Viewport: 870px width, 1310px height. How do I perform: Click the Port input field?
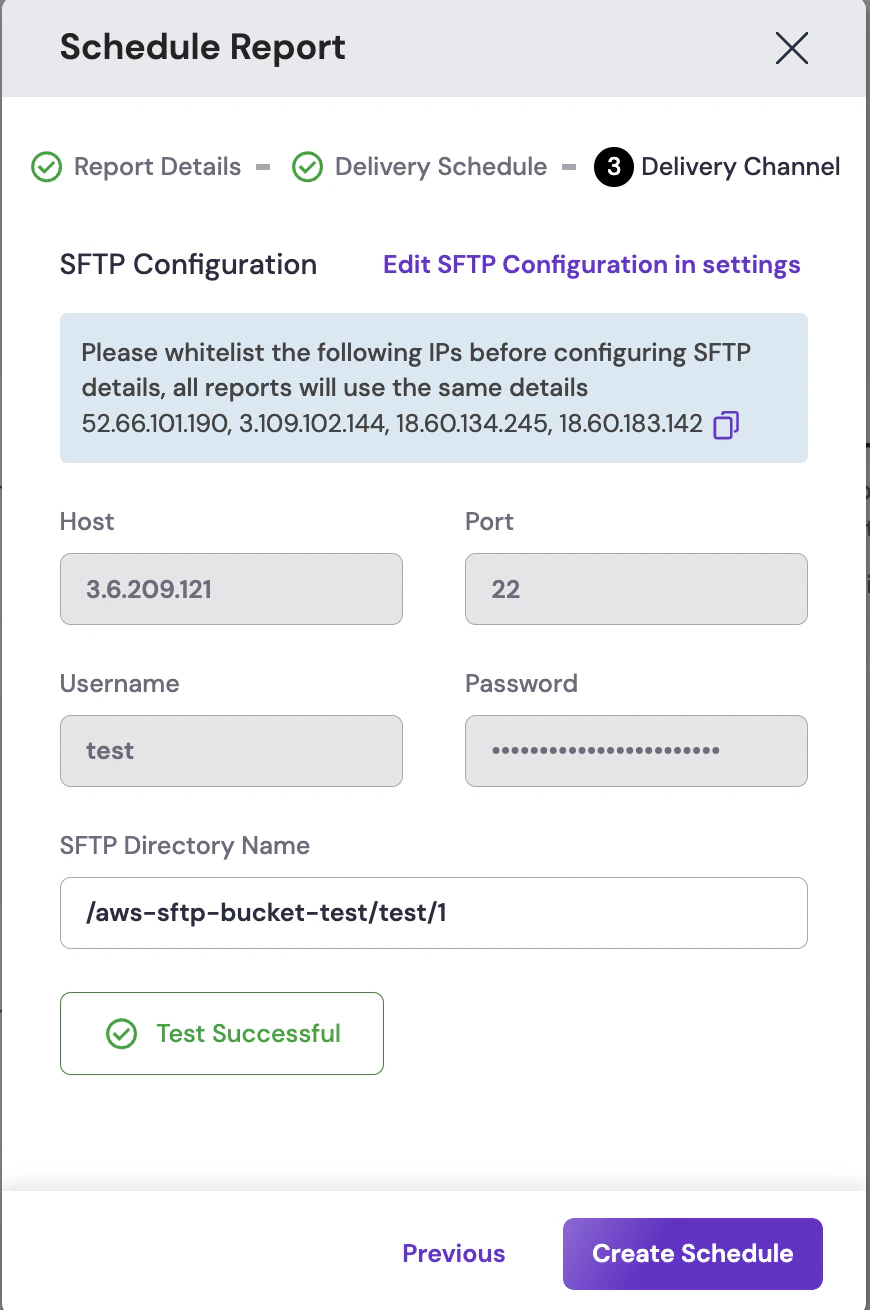636,589
